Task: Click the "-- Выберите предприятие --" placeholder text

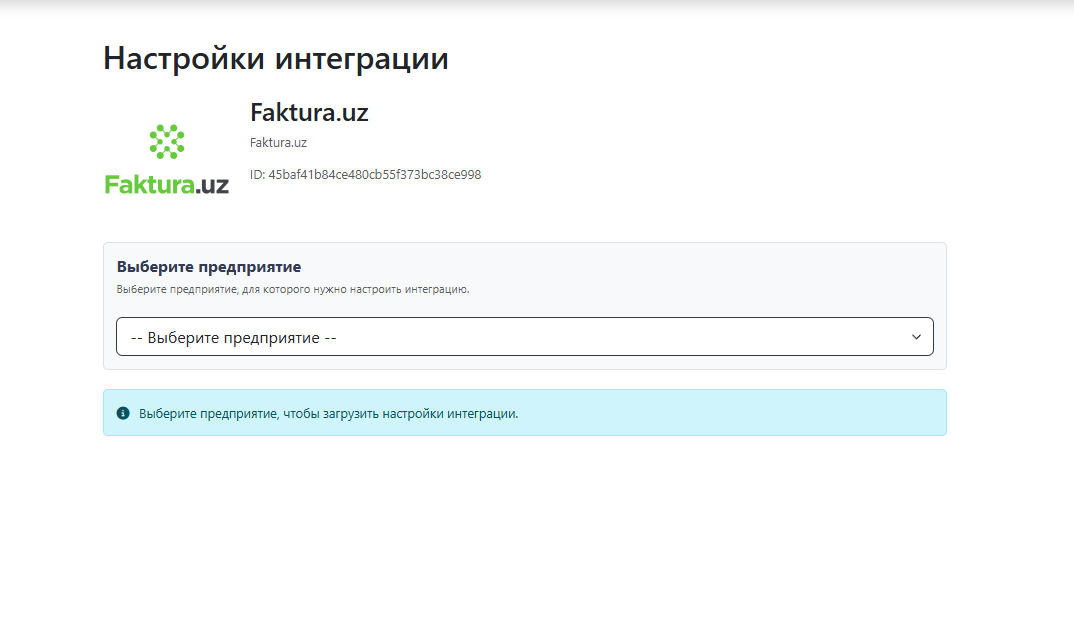Action: (233, 338)
